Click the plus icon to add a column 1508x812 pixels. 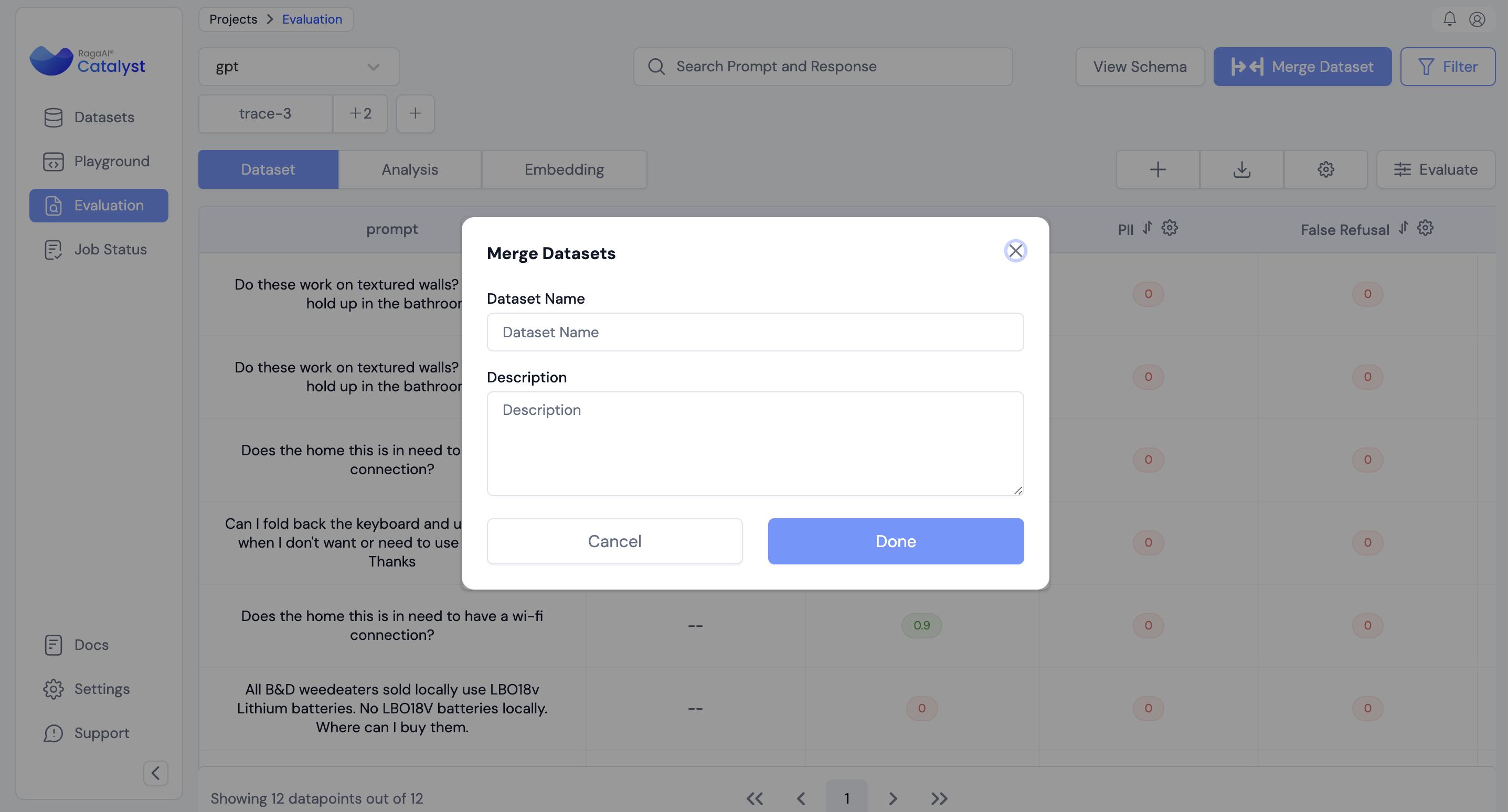coord(1157,170)
